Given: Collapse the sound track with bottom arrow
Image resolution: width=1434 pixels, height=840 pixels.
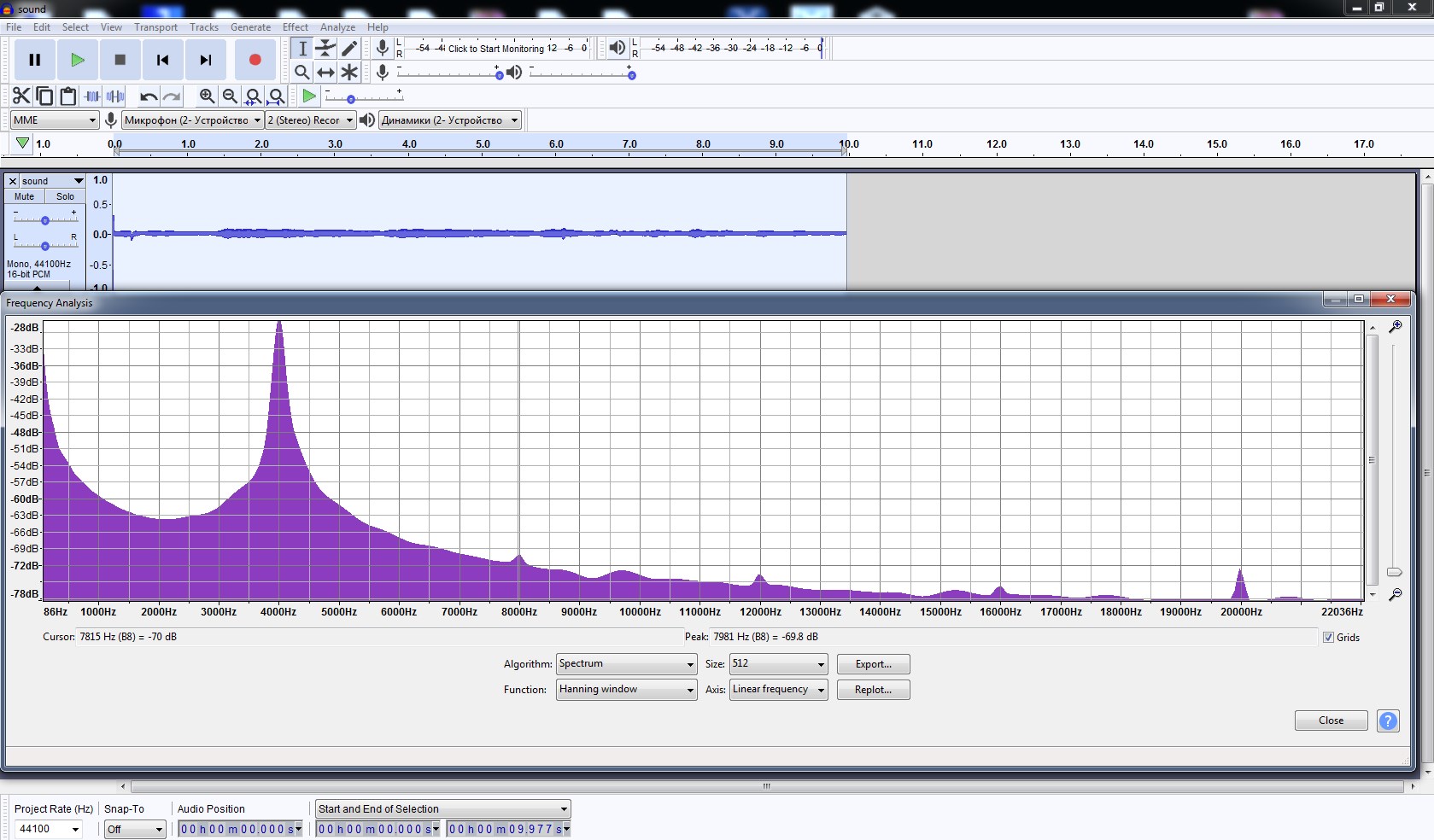Looking at the screenshot, I should pos(38,287).
